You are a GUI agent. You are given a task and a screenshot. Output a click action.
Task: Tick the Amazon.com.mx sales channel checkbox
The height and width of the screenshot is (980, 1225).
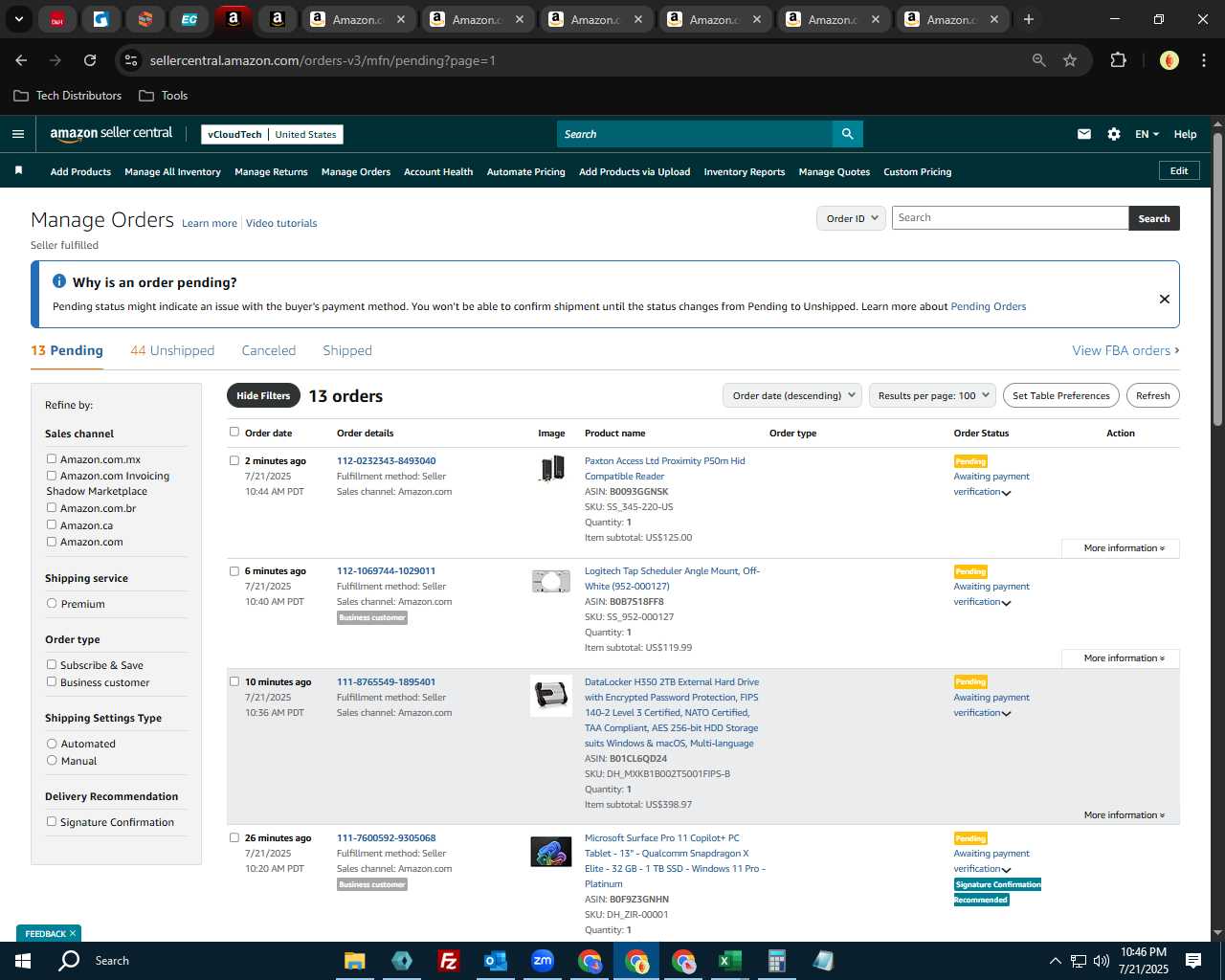pos(52,458)
